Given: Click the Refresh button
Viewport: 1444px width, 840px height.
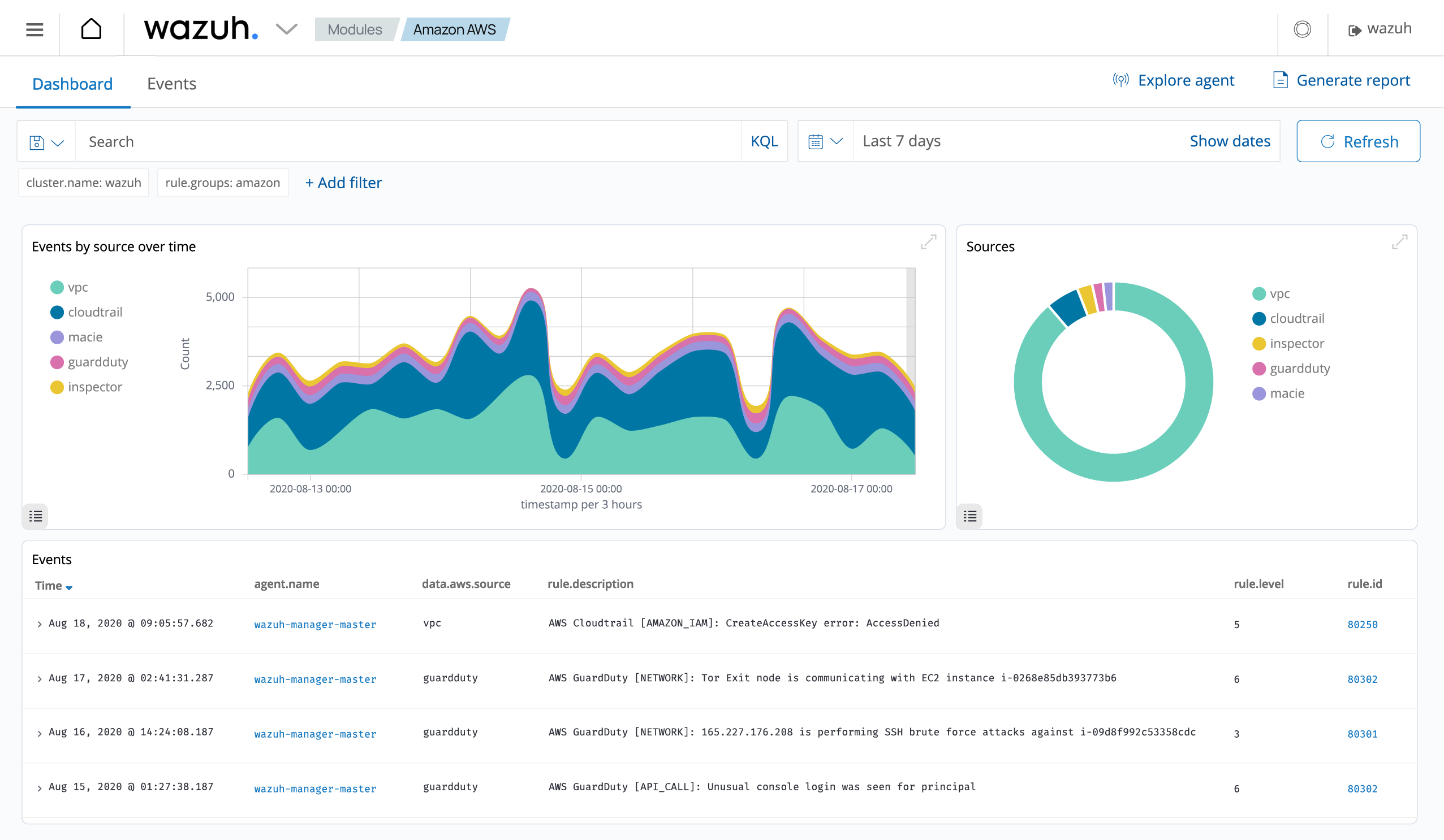Looking at the screenshot, I should click(x=1359, y=141).
